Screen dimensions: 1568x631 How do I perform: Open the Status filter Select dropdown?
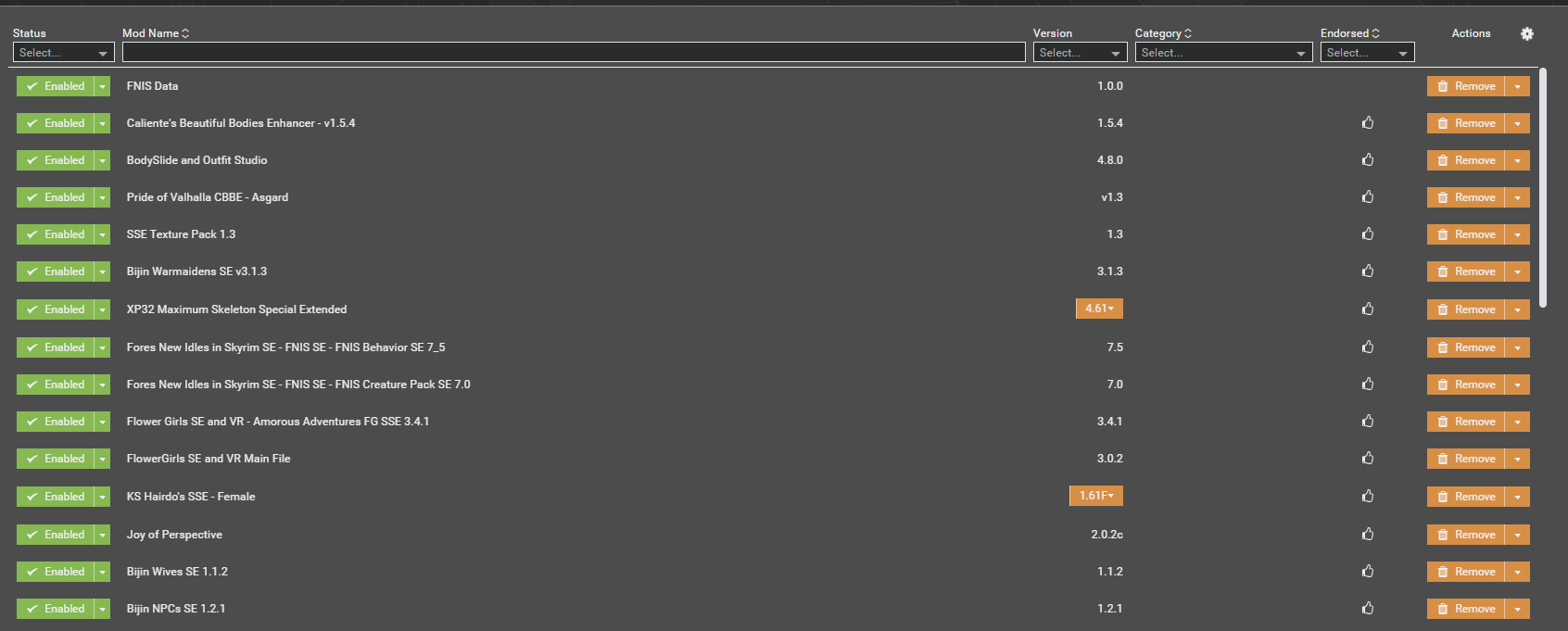click(x=63, y=53)
